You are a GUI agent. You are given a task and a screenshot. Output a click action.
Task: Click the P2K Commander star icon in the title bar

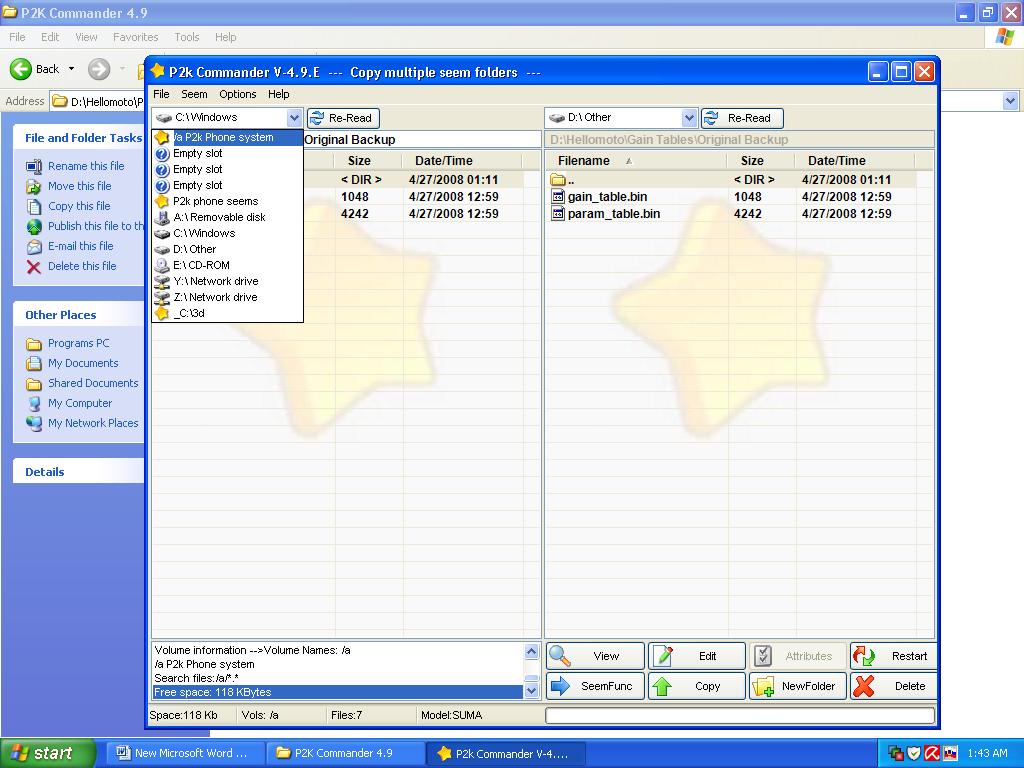pyautogui.click(x=157, y=71)
